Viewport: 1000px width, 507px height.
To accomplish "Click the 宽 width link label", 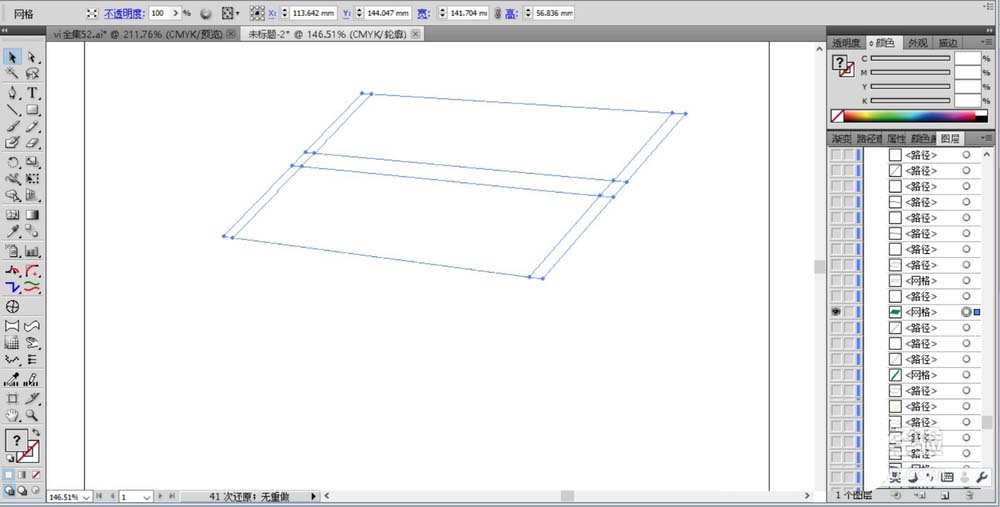I will tap(423, 13).
